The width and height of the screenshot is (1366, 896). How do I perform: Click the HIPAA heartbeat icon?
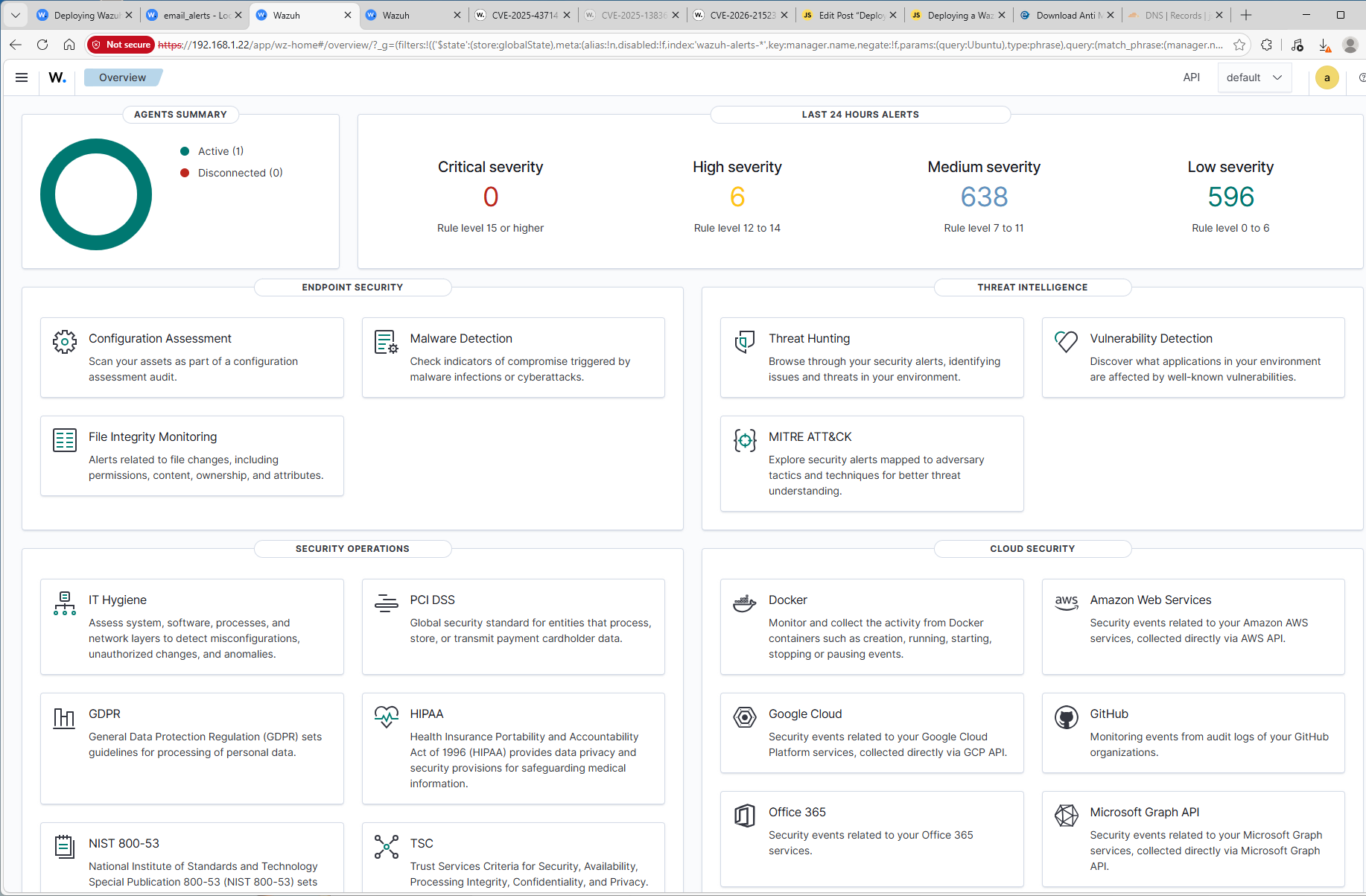[x=386, y=717]
